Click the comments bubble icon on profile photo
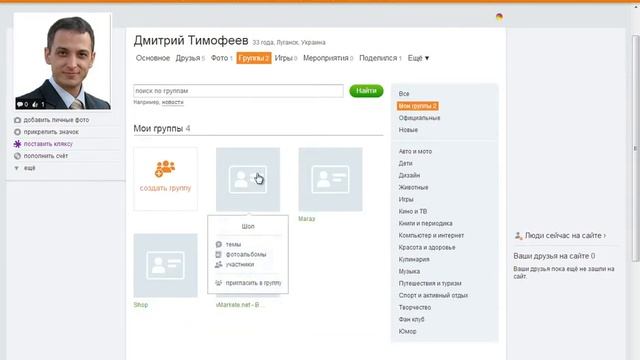This screenshot has width=640, height=360. [20, 104]
